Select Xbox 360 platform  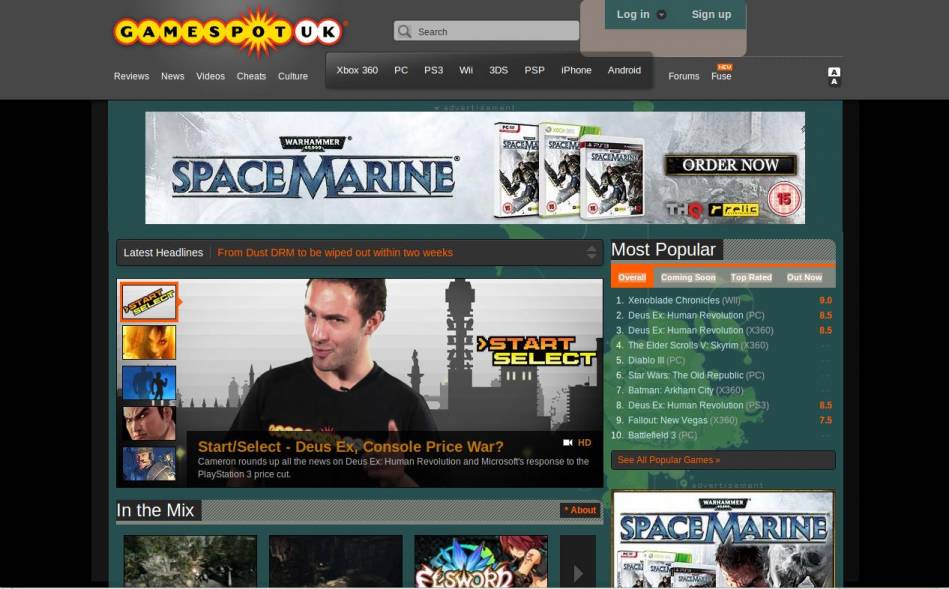(357, 70)
